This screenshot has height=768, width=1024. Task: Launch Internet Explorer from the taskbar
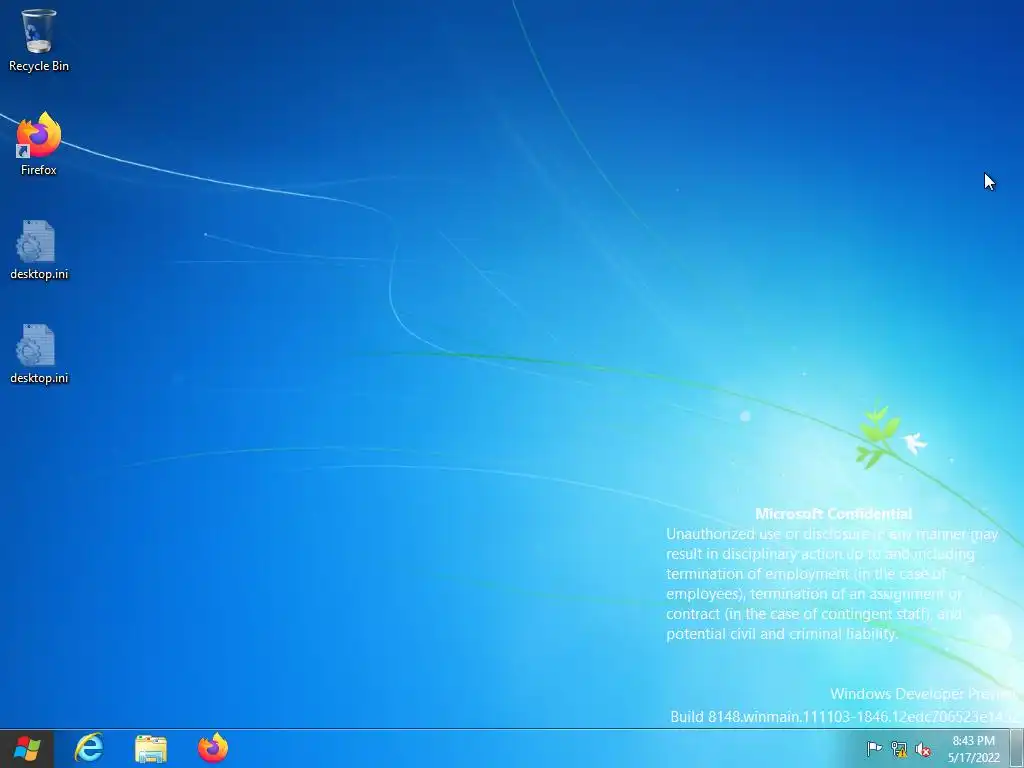pos(89,748)
